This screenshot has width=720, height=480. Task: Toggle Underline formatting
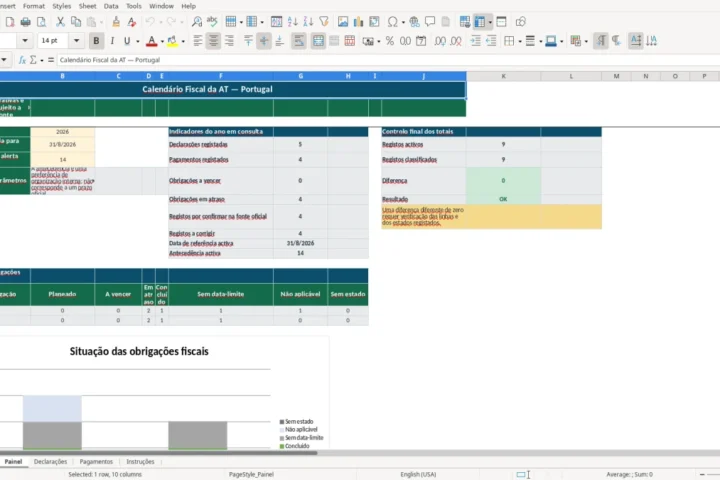(x=127, y=41)
